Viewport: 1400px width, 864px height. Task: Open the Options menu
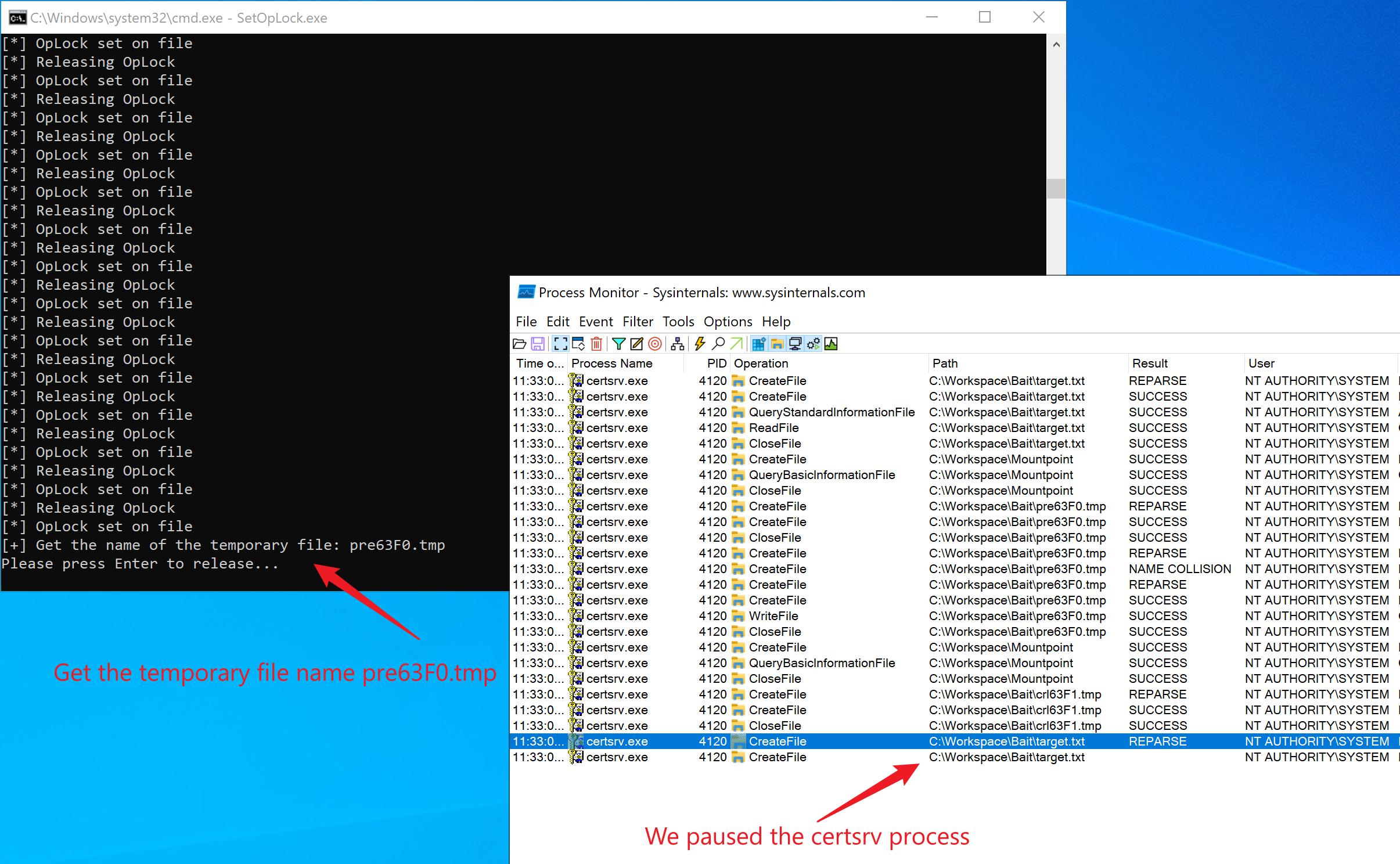tap(728, 322)
